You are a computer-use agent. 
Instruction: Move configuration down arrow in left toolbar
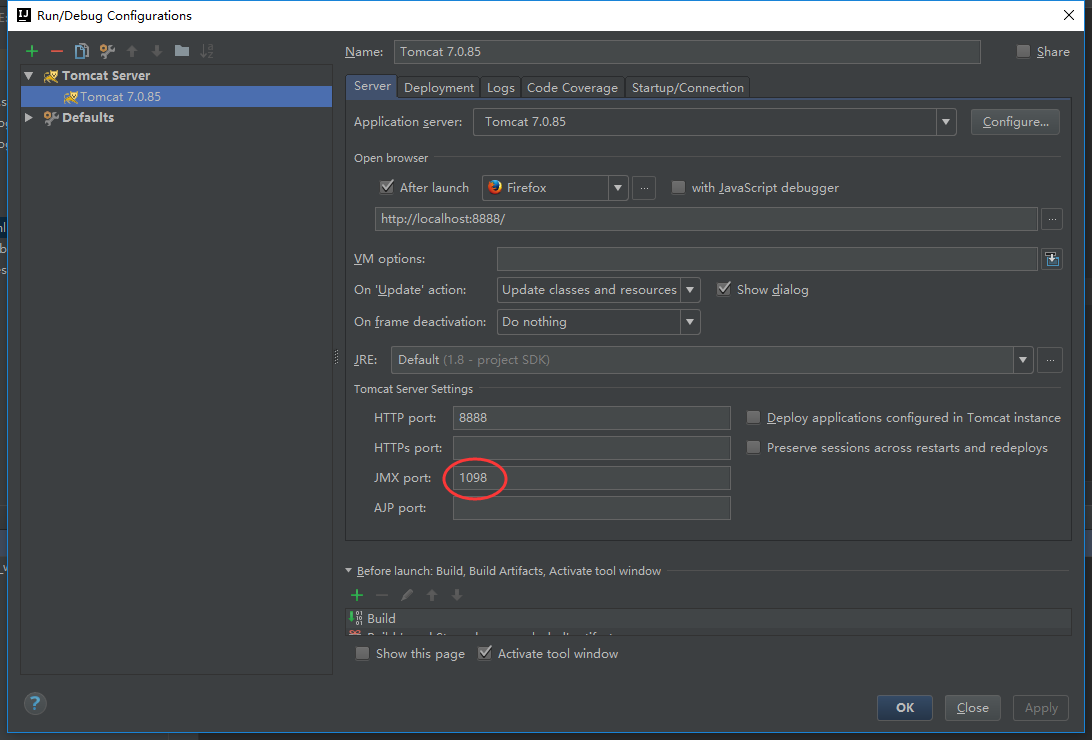pyautogui.click(x=157, y=51)
